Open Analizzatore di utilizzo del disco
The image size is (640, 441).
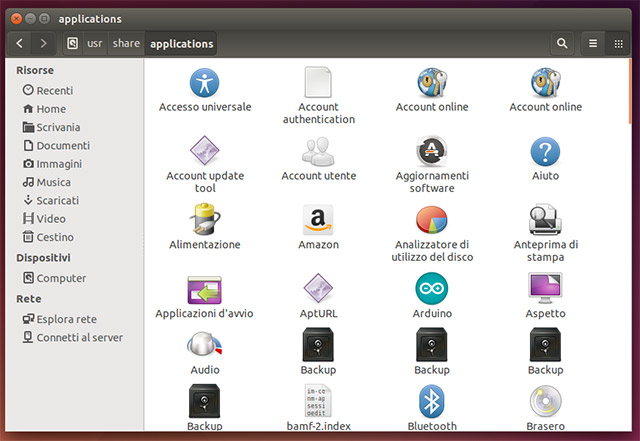[x=432, y=220]
